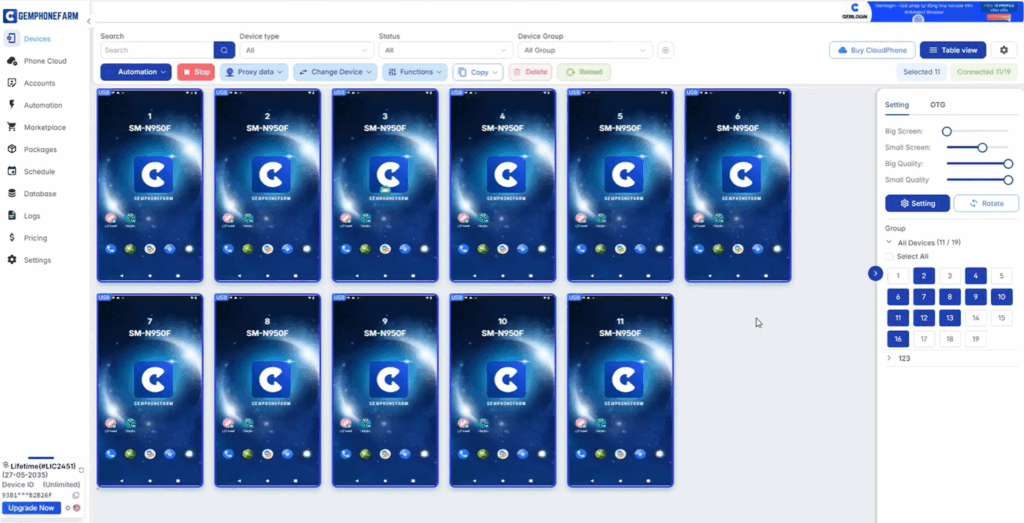
Task: Check the Select All checkbox
Action: pos(889,257)
